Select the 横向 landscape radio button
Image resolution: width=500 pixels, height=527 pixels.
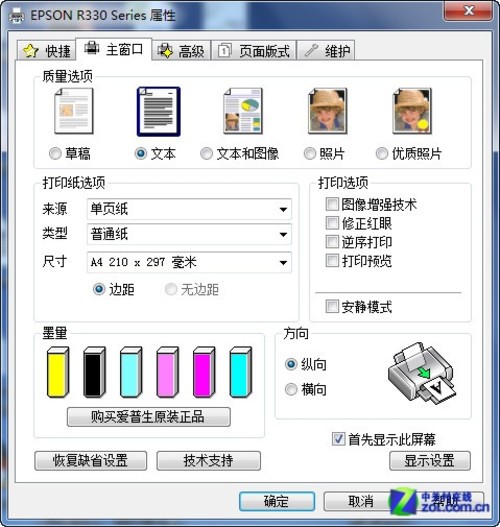click(x=291, y=390)
